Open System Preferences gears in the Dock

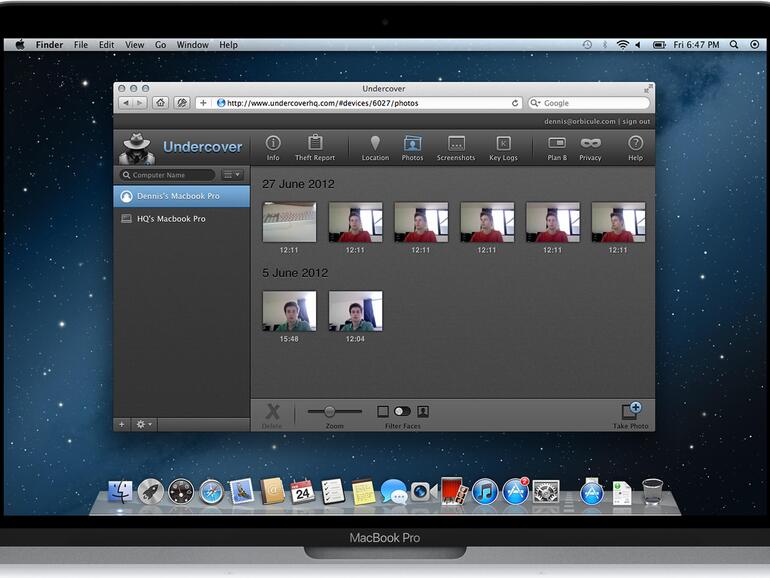click(x=546, y=492)
